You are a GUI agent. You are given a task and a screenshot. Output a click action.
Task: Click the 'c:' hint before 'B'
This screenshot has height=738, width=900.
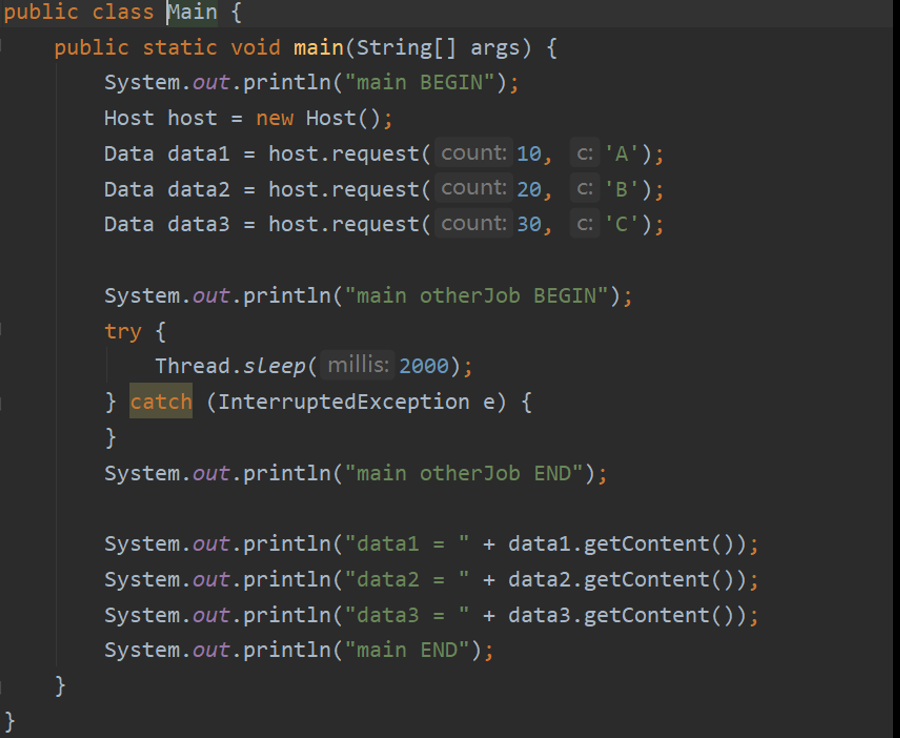(x=585, y=188)
